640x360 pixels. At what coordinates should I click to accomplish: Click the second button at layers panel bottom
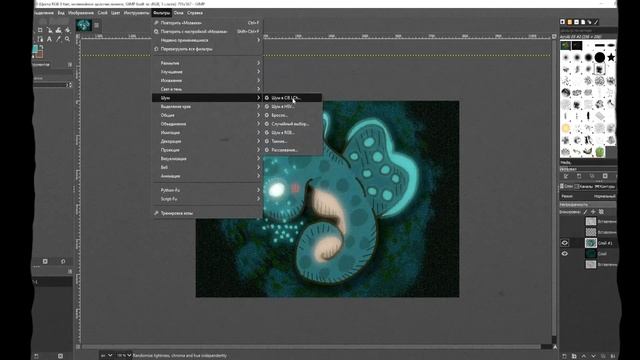point(574,356)
